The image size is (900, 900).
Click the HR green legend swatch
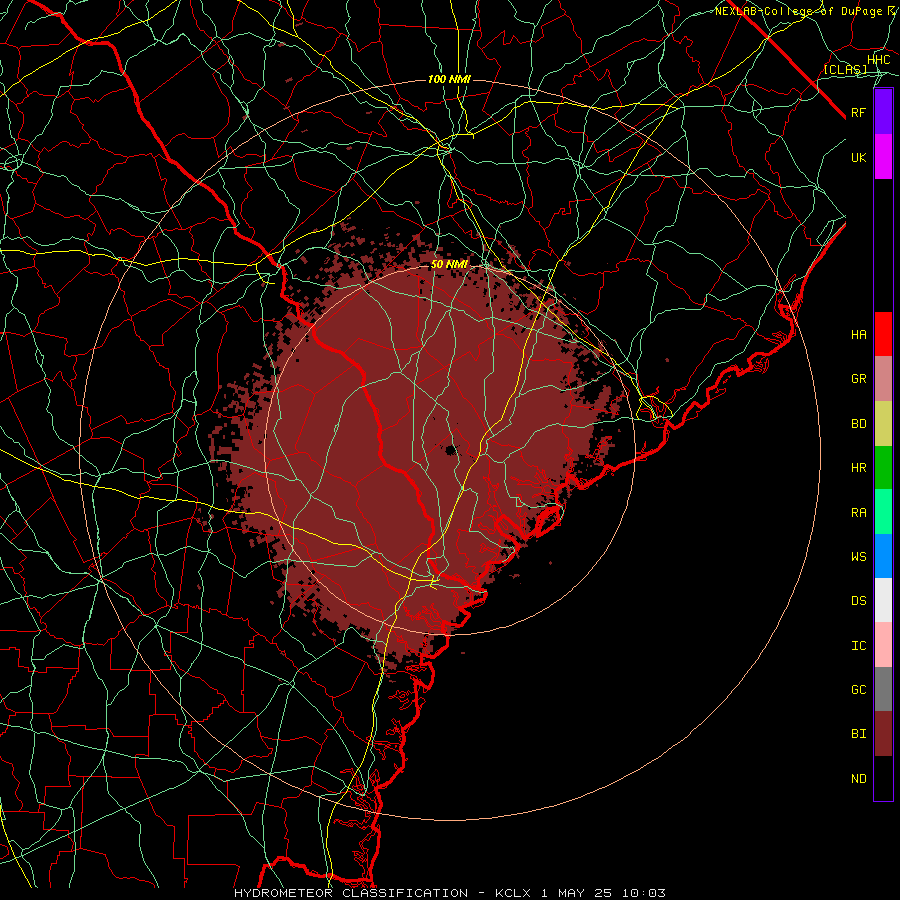[x=883, y=468]
